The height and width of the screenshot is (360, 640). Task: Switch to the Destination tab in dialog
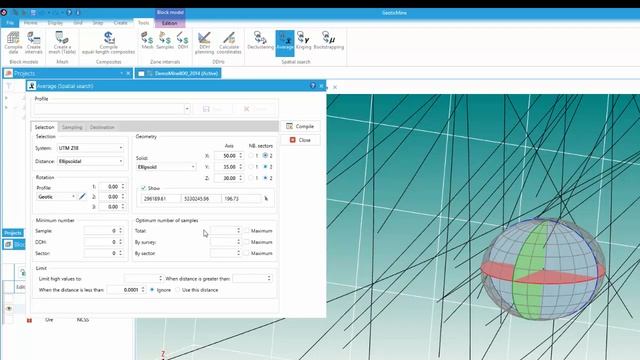pos(102,127)
